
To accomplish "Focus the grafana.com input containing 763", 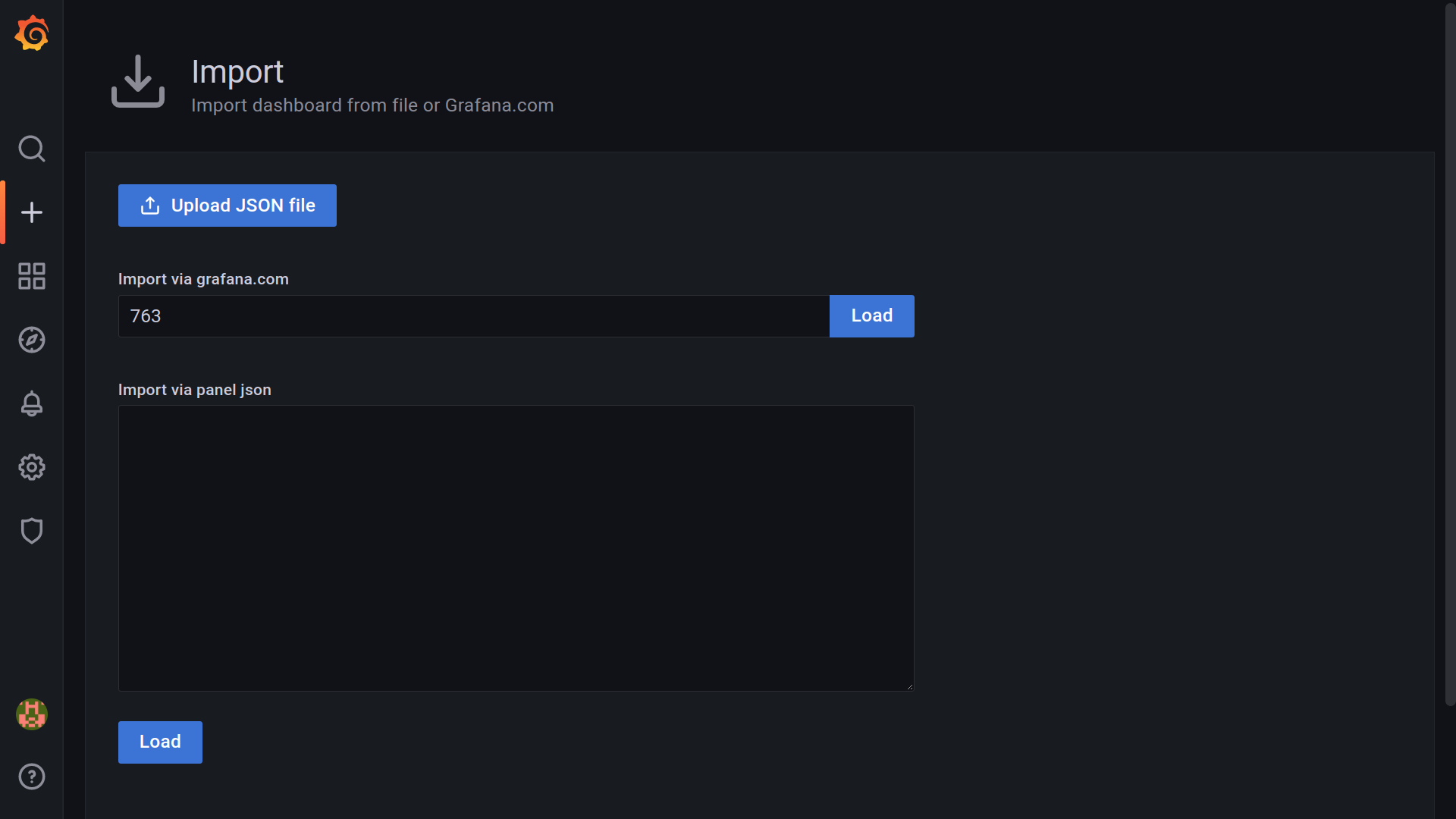I will pos(473,316).
